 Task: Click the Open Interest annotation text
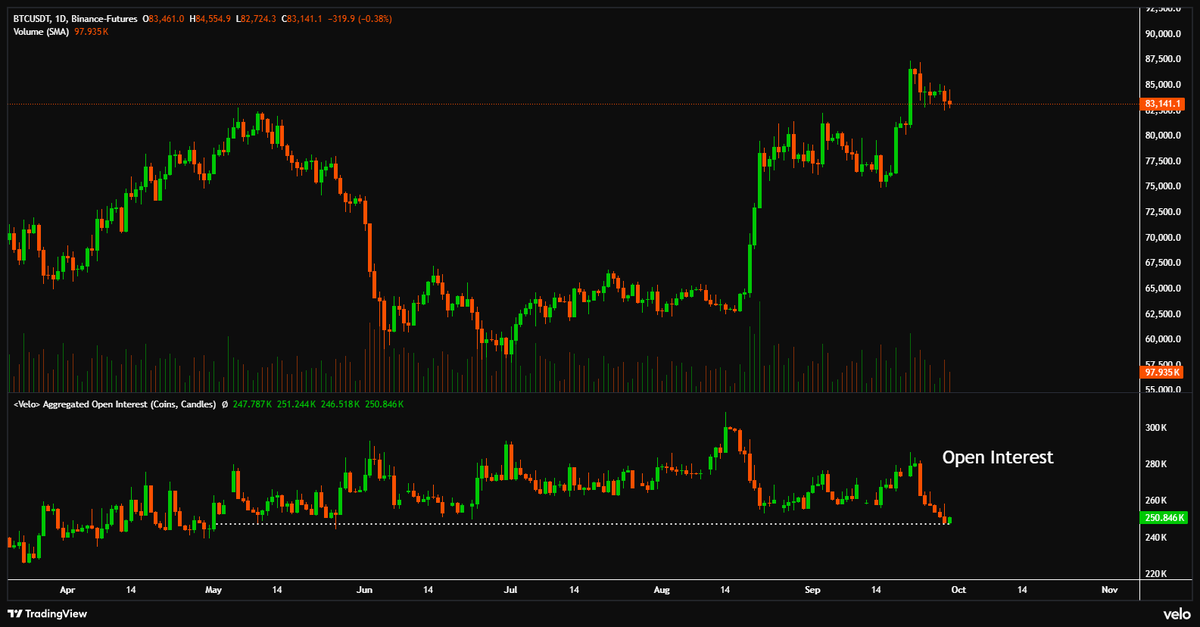(997, 457)
